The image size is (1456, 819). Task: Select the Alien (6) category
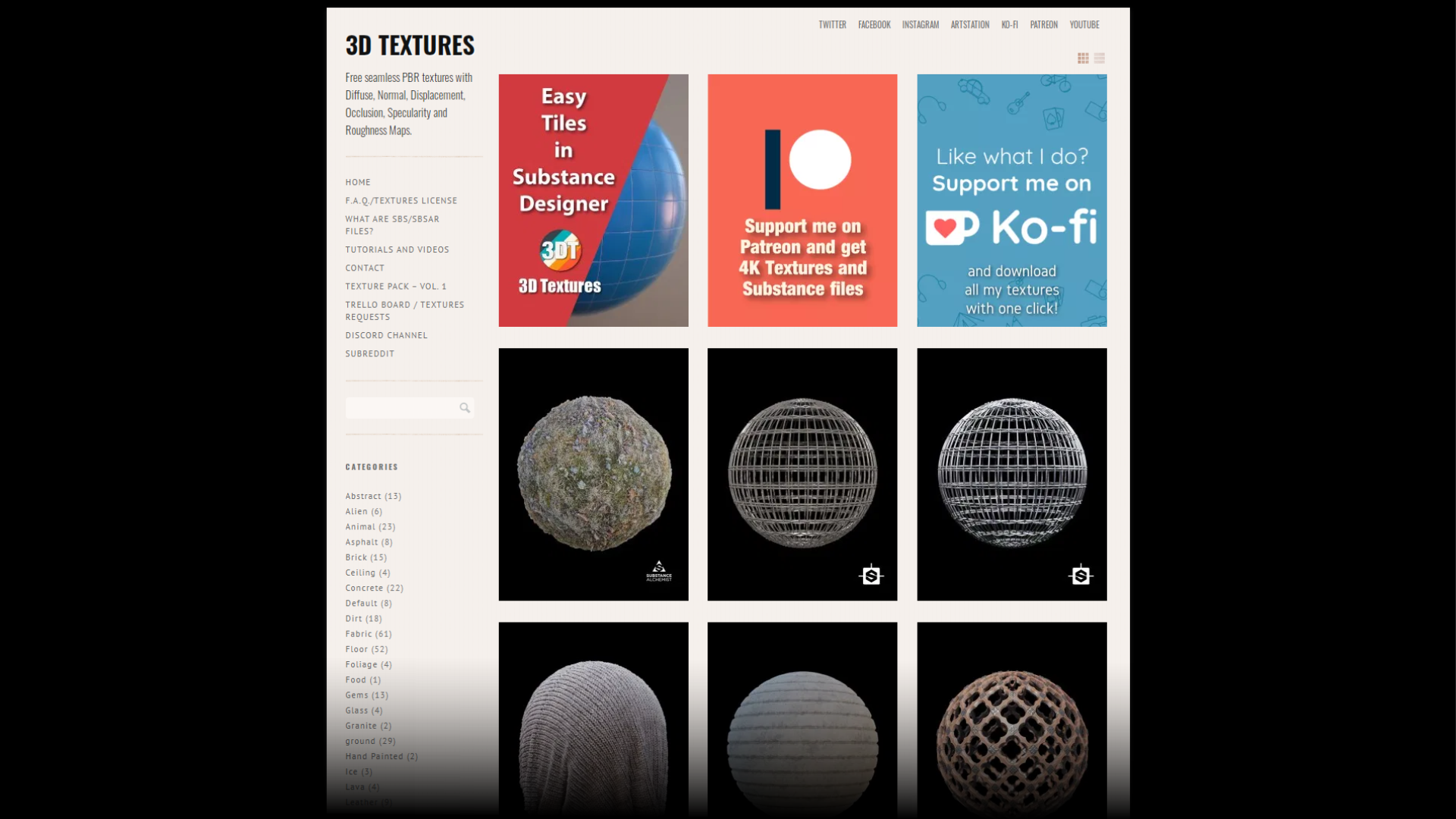(x=364, y=512)
